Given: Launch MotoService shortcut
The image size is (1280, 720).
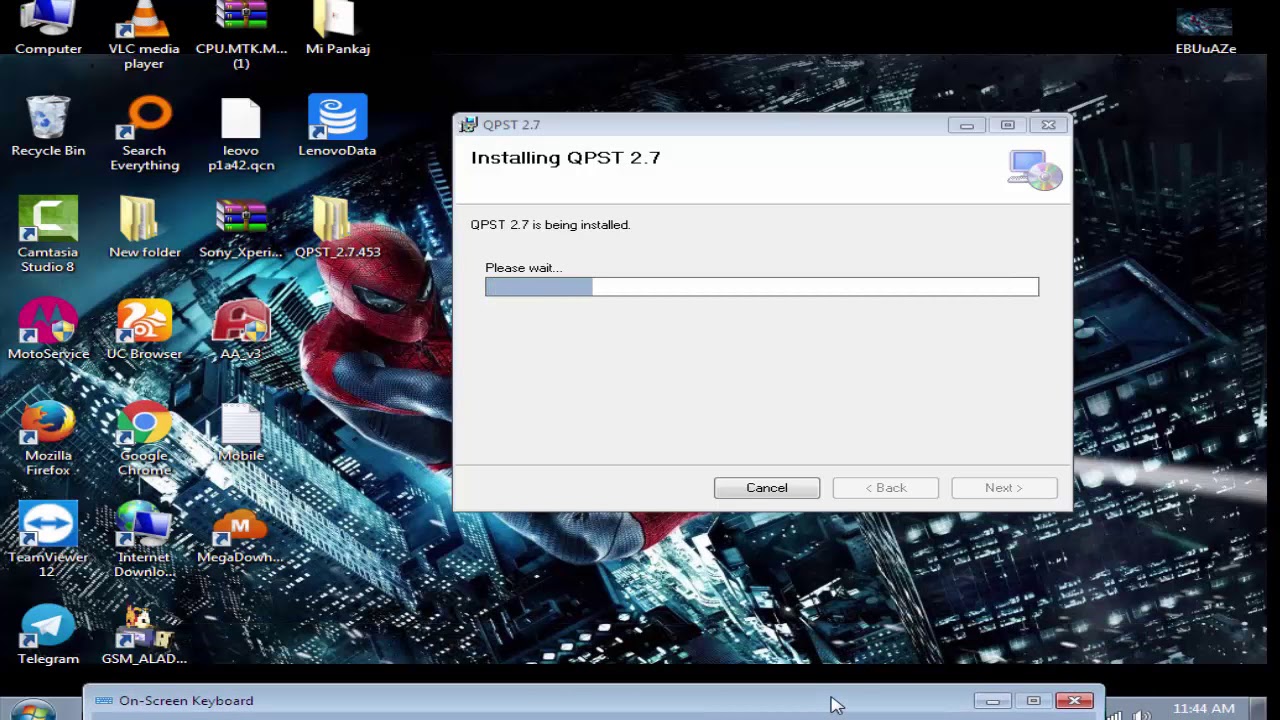Looking at the screenshot, I should click(48, 329).
